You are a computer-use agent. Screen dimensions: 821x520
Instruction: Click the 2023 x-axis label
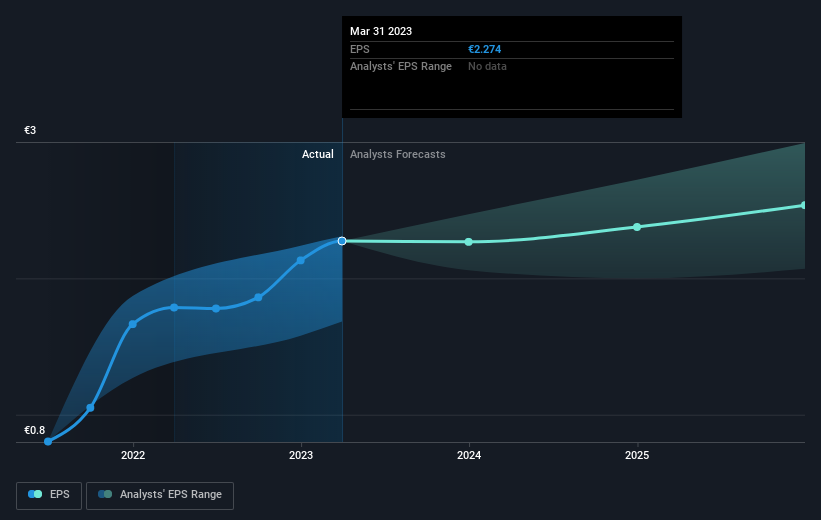pos(301,455)
